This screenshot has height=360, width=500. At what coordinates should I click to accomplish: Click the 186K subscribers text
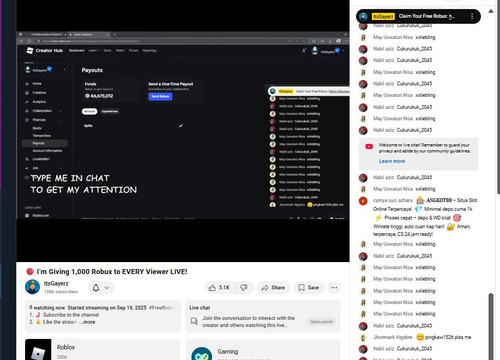point(61,292)
